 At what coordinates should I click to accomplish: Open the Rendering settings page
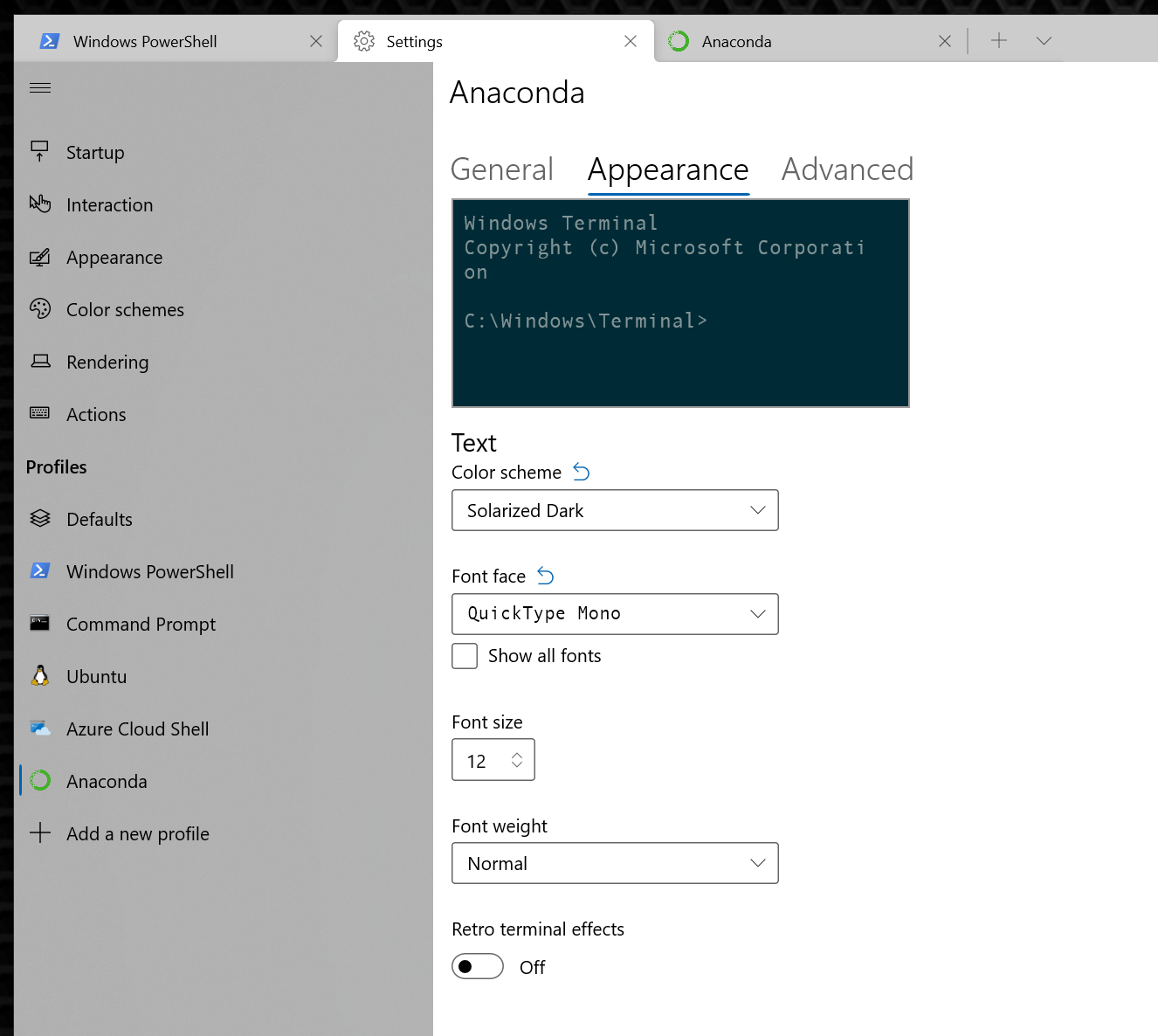pyautogui.click(x=107, y=362)
